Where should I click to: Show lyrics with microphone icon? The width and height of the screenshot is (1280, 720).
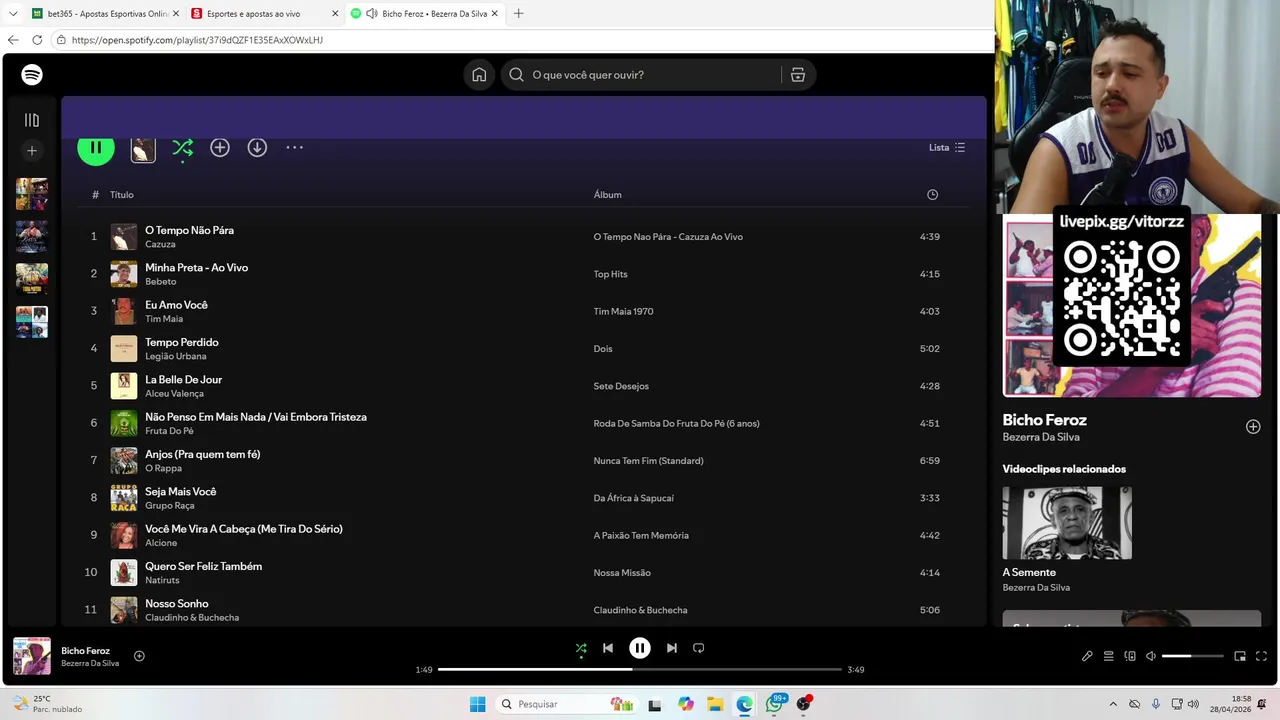[x=1087, y=656]
